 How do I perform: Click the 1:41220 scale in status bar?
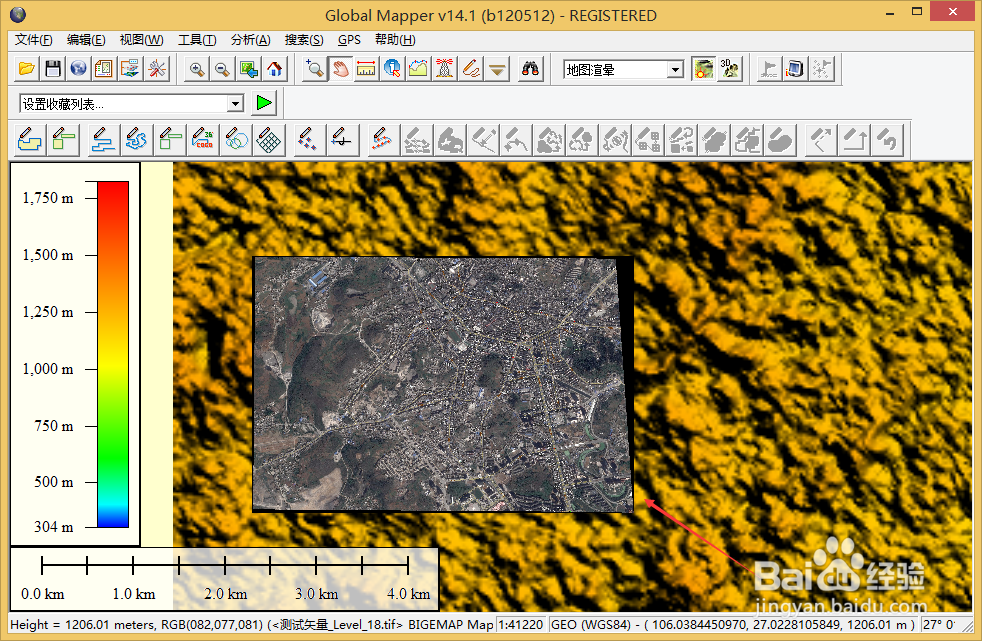point(520,625)
